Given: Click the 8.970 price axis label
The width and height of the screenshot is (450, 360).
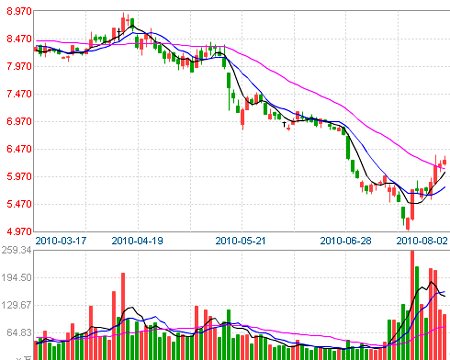Looking at the screenshot, I should click(19, 11).
